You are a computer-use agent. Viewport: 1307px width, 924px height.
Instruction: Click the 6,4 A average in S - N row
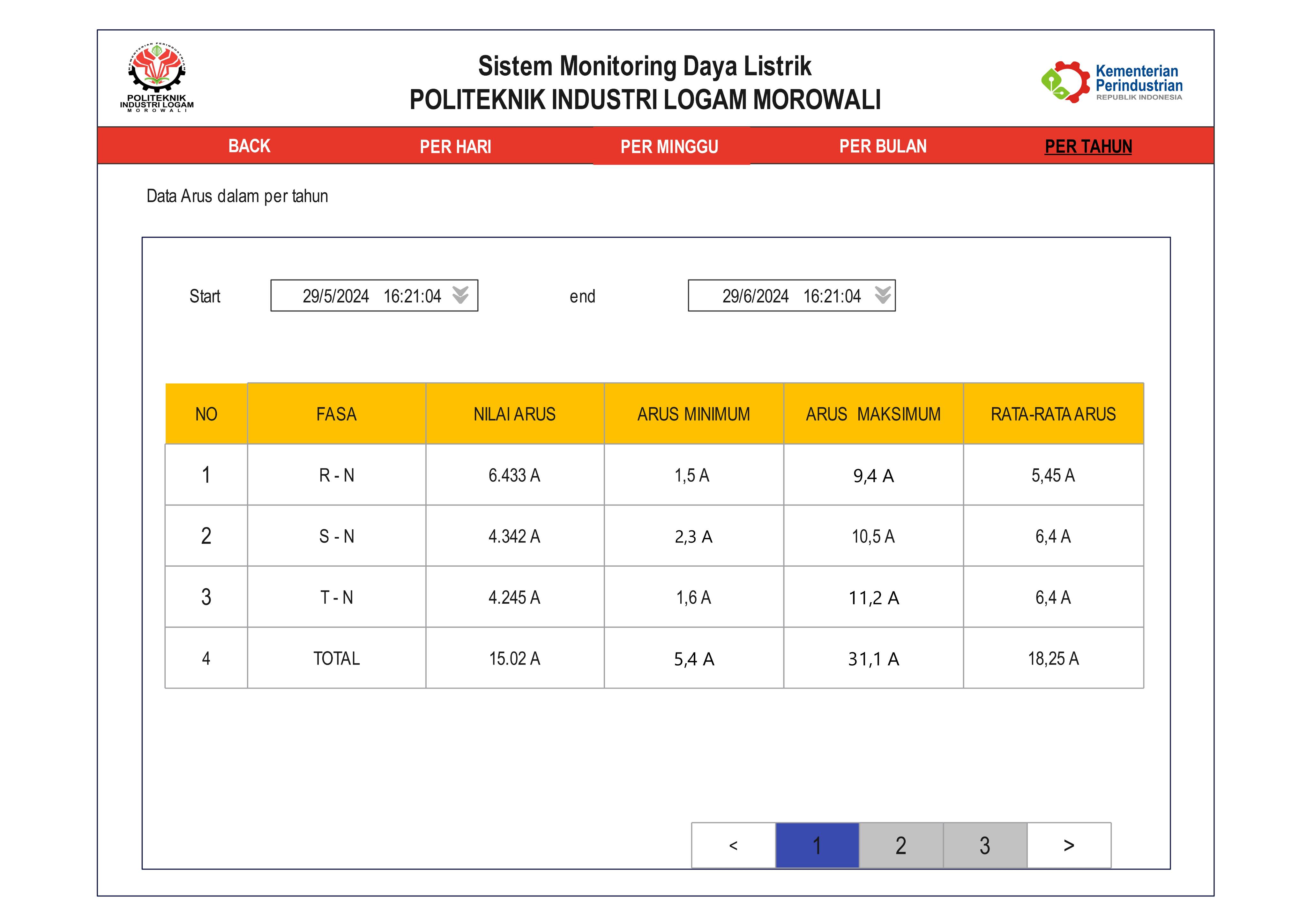1053,536
